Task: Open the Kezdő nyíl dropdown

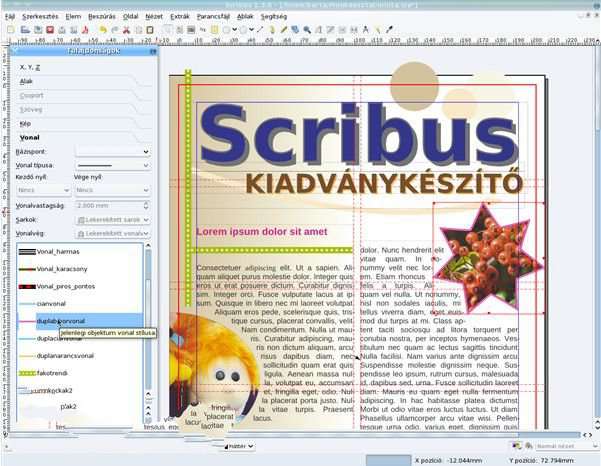Action: click(43, 190)
